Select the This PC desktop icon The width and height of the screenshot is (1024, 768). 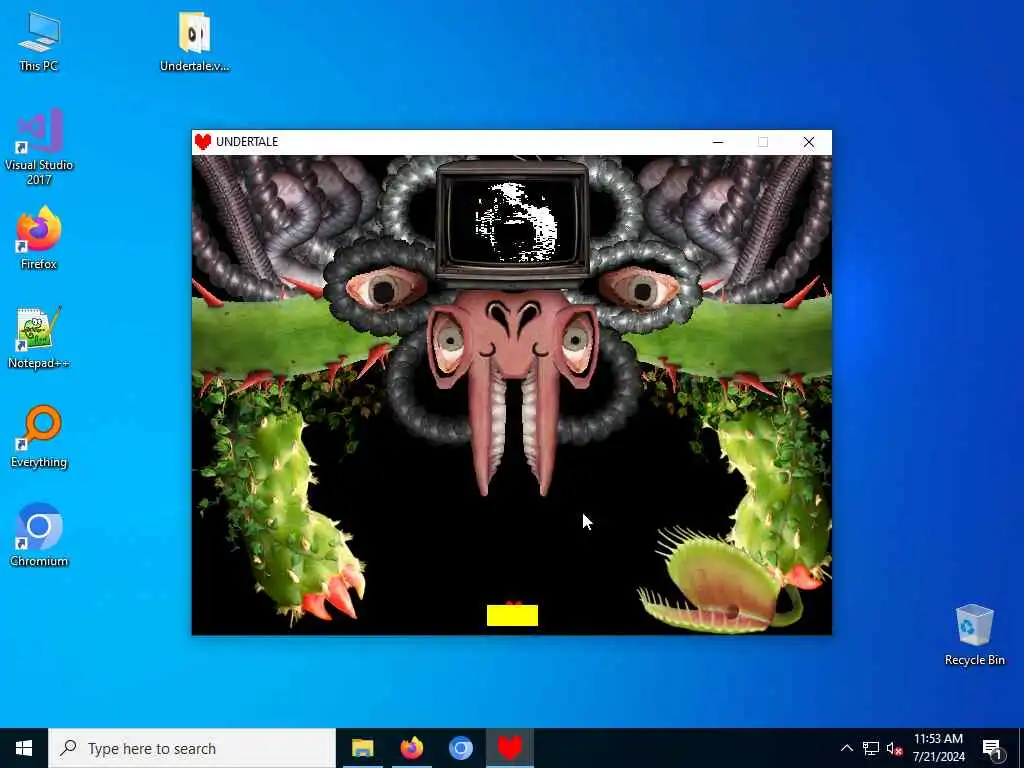point(39,40)
